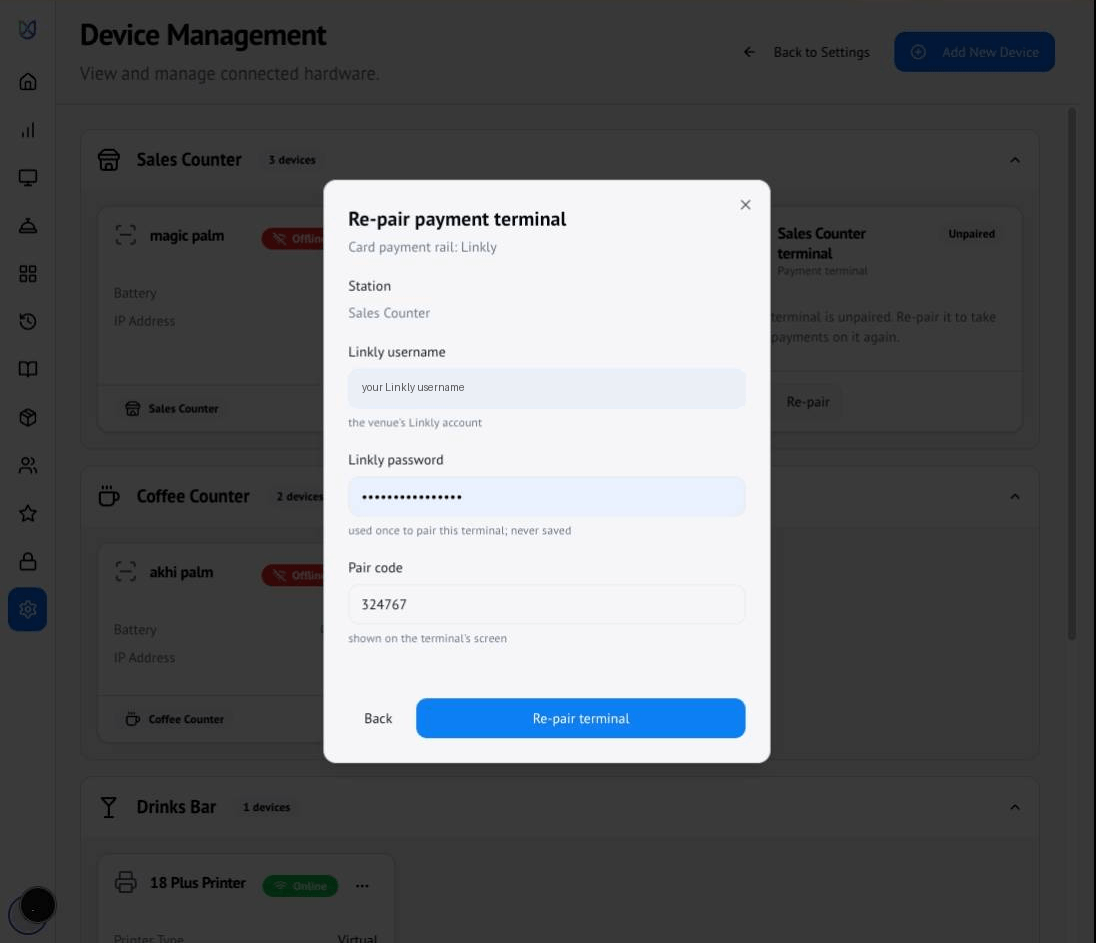Click the '1 devices' count label
The width and height of the screenshot is (1096, 943).
click(x=266, y=807)
